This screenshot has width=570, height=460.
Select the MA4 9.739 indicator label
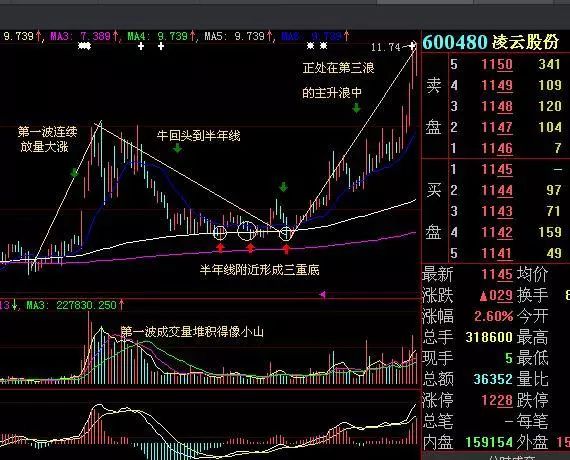(x=161, y=36)
